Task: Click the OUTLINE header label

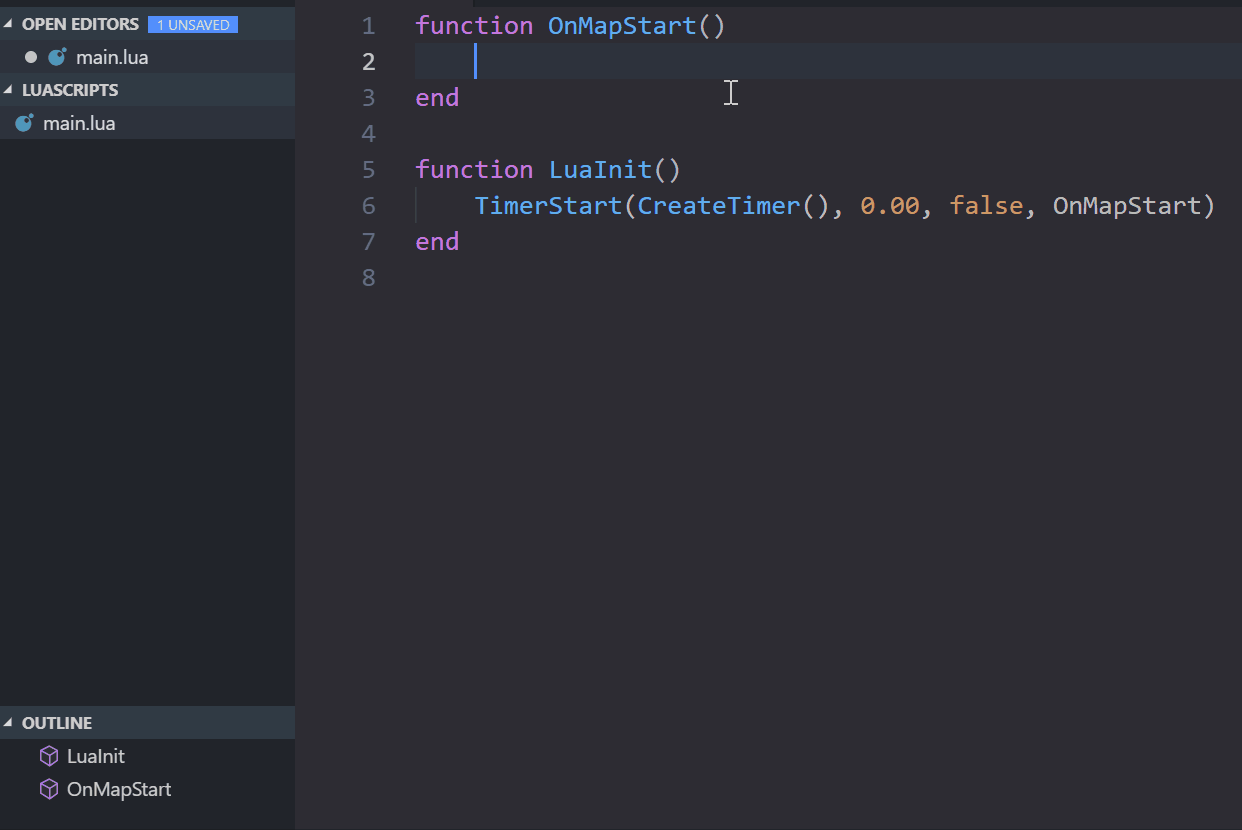Action: pyautogui.click(x=57, y=723)
